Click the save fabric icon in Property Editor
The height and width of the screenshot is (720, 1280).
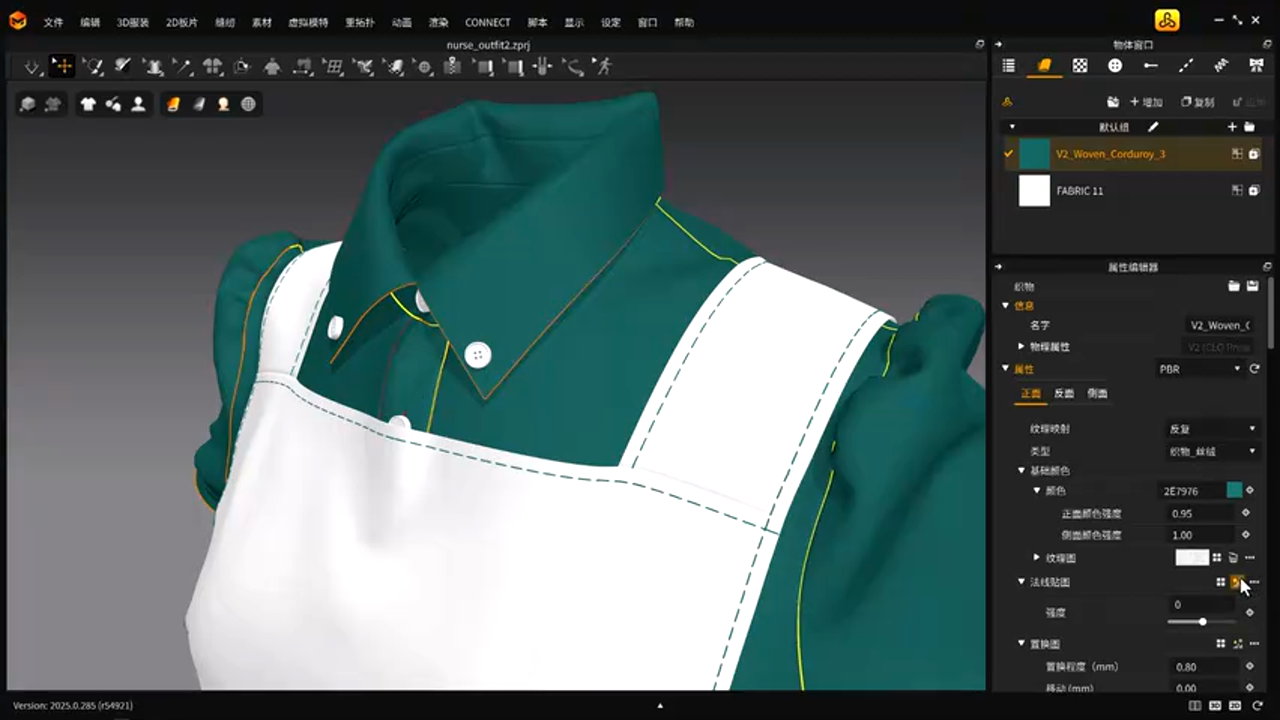click(x=1252, y=287)
